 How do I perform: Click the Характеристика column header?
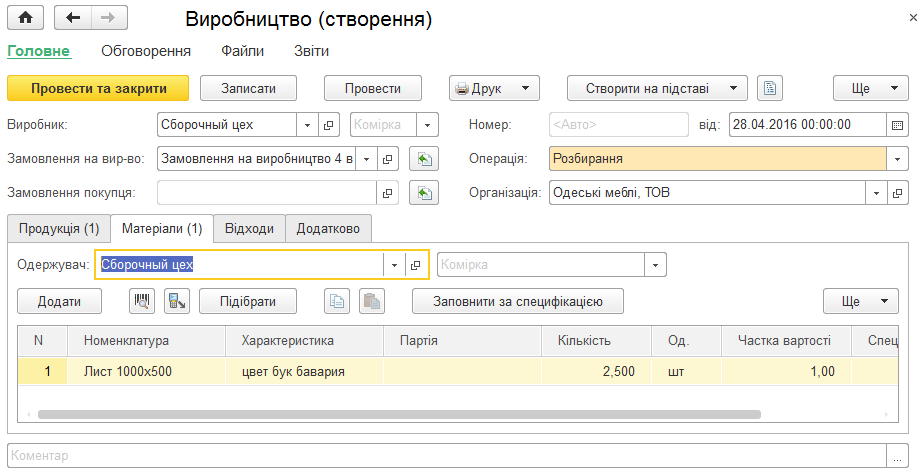pyautogui.click(x=305, y=341)
